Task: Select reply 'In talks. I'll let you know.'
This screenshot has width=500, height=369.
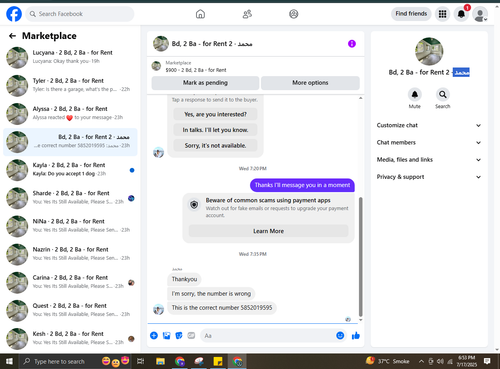Action: pos(215,130)
